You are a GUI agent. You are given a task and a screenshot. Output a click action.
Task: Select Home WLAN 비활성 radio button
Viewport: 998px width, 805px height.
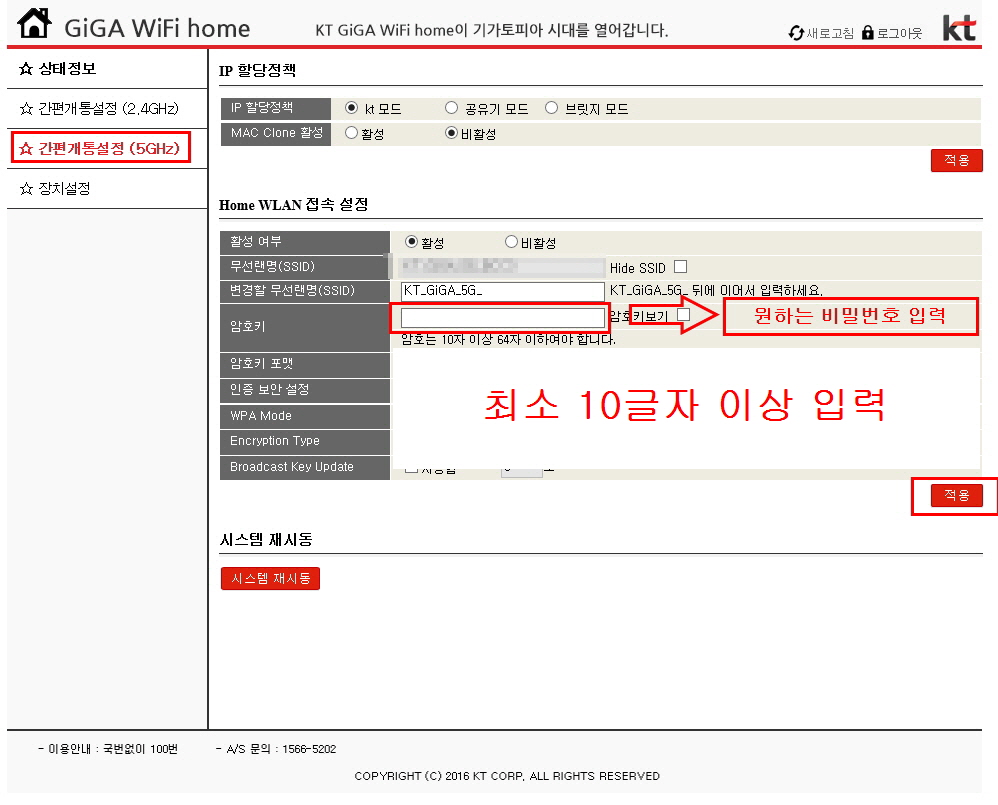coord(511,242)
